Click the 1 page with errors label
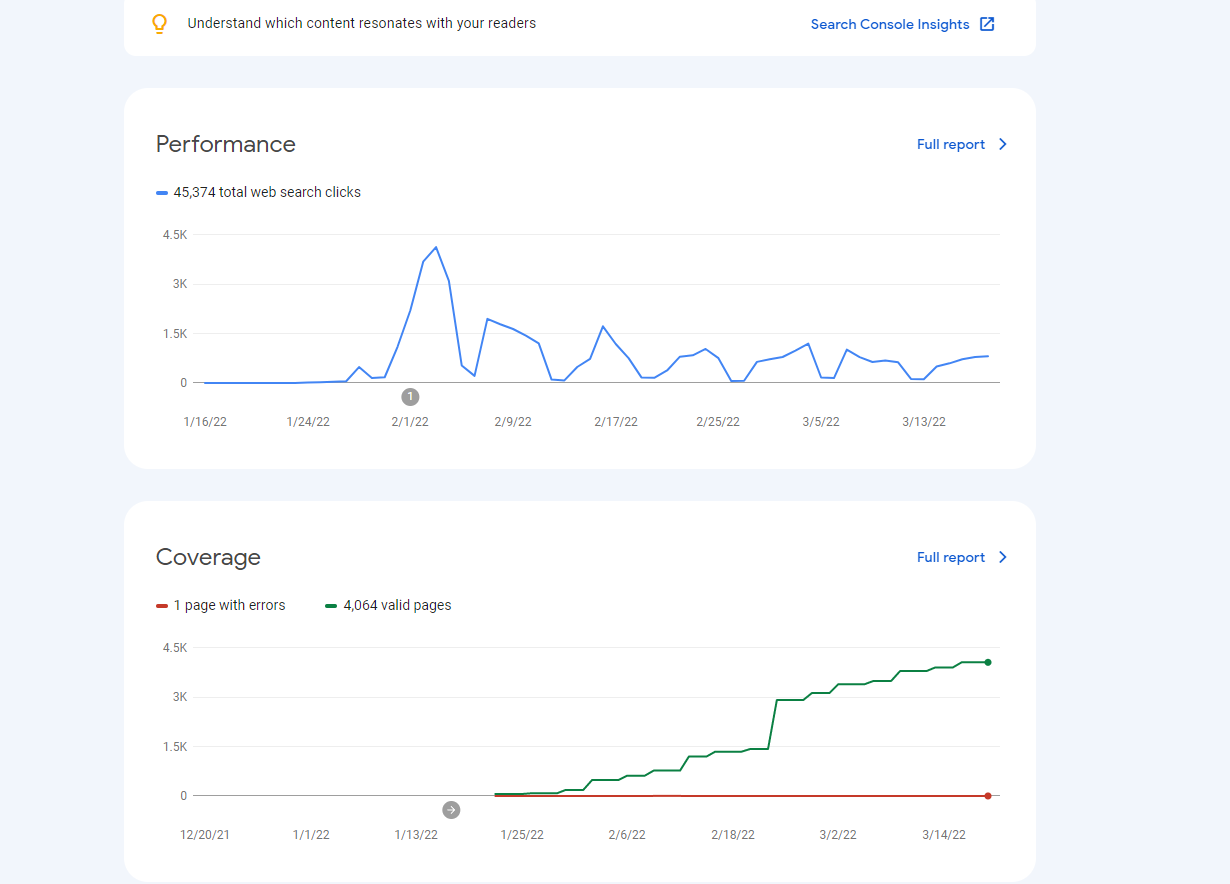Screen dimensions: 1230x884 point(229,605)
